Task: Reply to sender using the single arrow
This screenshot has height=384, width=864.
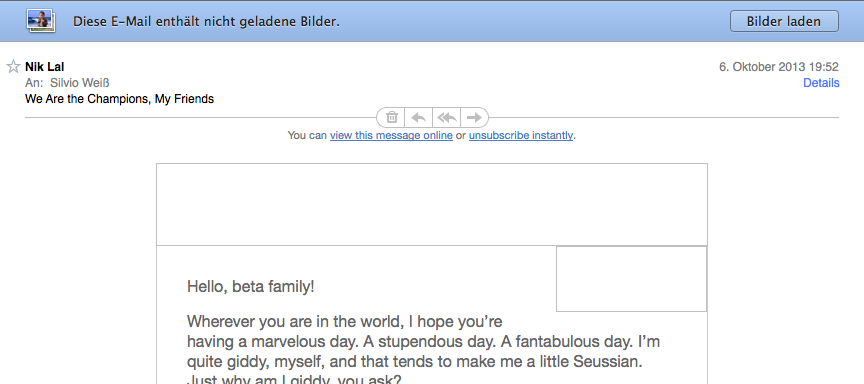Action: coord(419,117)
